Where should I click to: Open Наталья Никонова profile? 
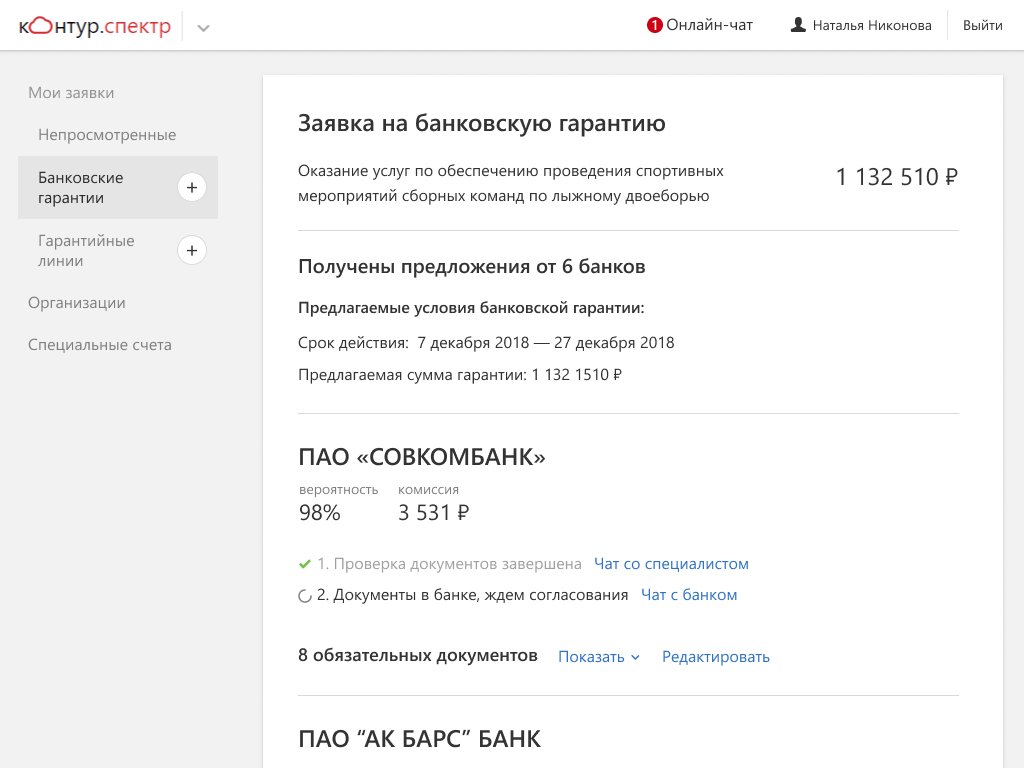[x=871, y=25]
